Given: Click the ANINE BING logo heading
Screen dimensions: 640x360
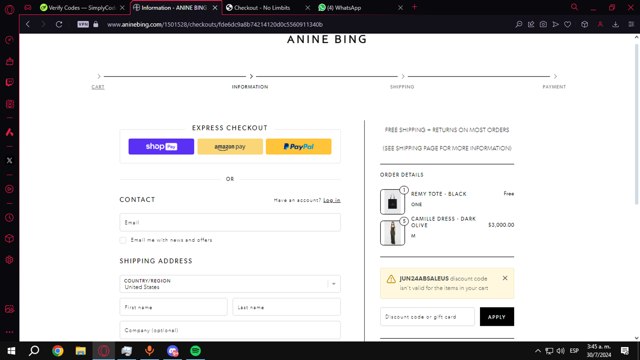Looking at the screenshot, I should 327,40.
